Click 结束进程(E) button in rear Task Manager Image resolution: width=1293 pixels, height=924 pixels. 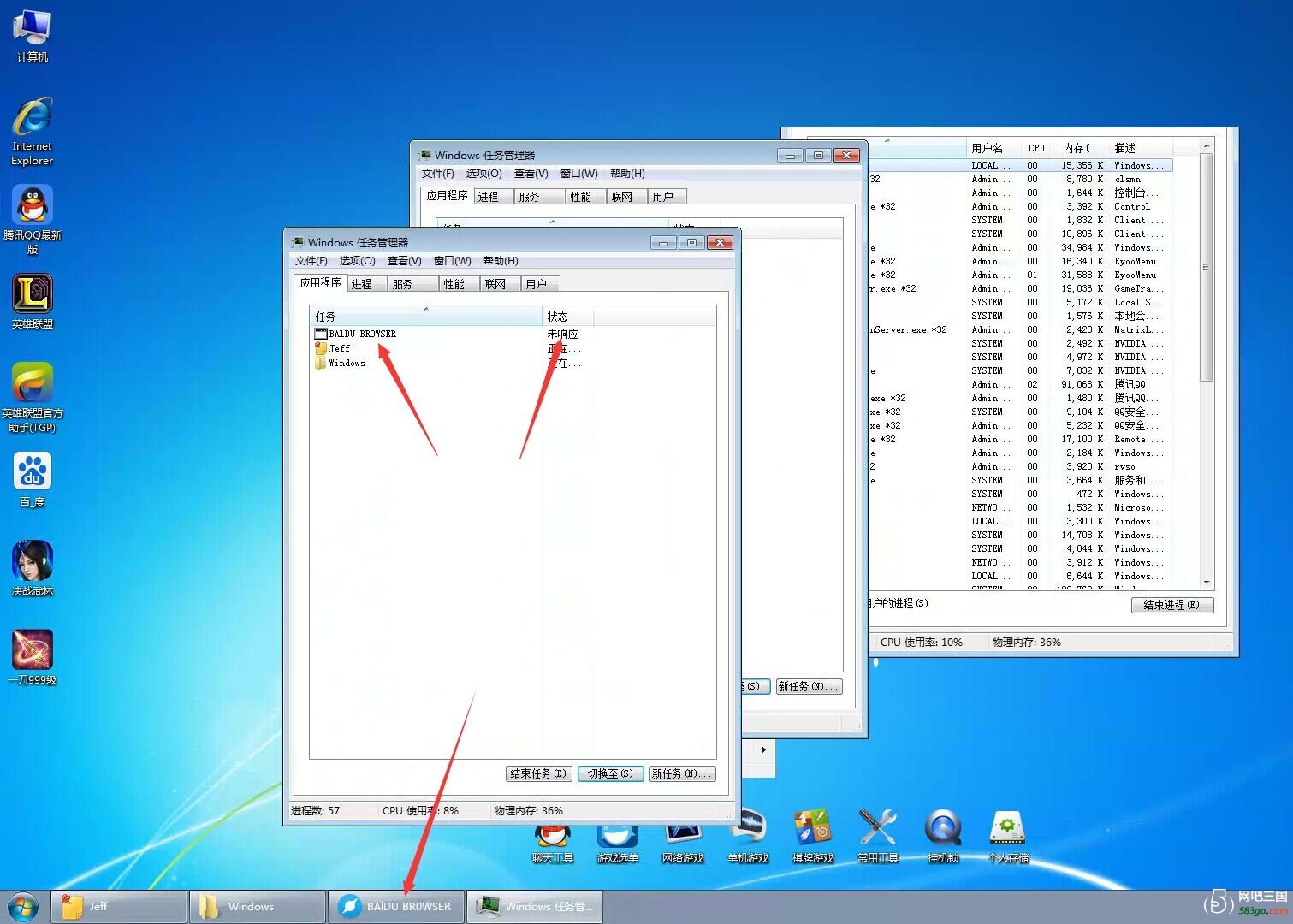click(x=1172, y=605)
